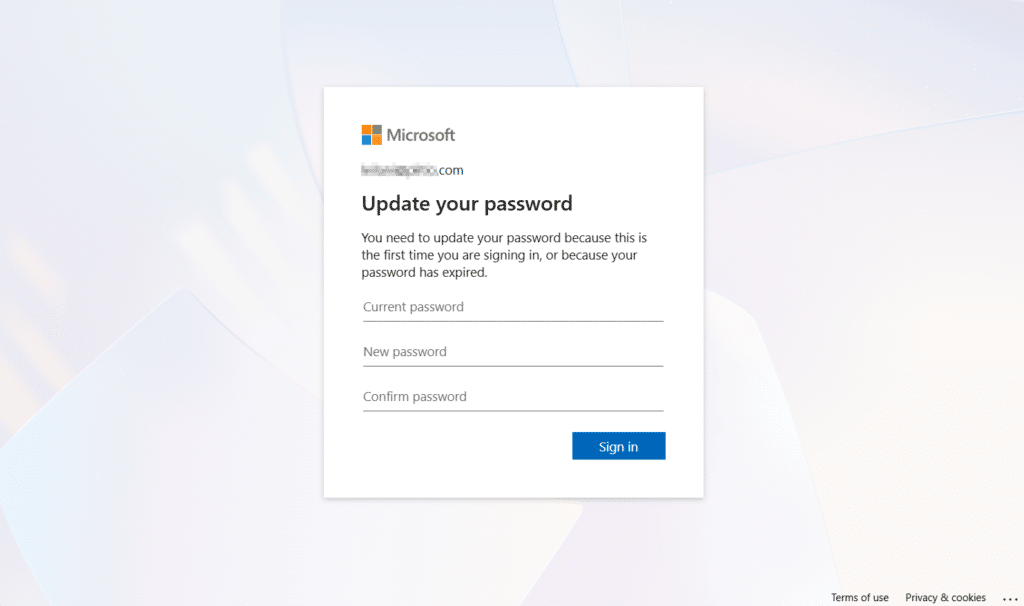This screenshot has height=606, width=1024.
Task: Click the ".com" ending of the email
Action: point(451,170)
